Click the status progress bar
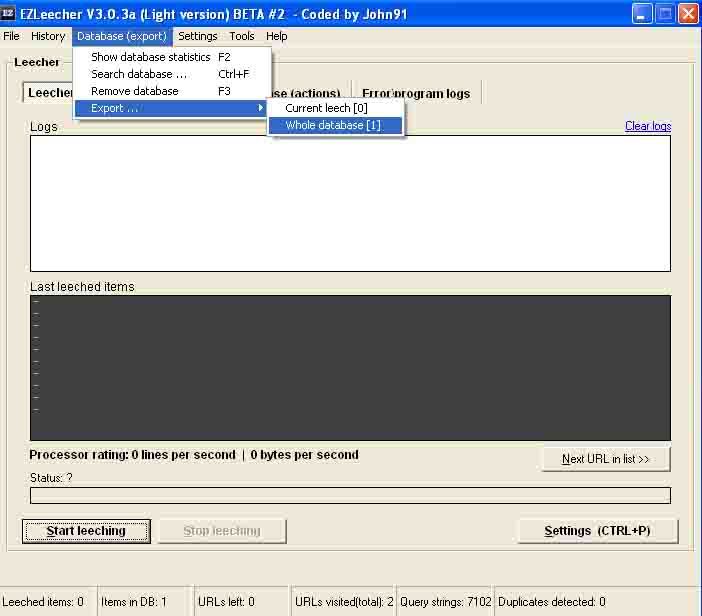Image resolution: width=702 pixels, height=616 pixels. click(350, 496)
